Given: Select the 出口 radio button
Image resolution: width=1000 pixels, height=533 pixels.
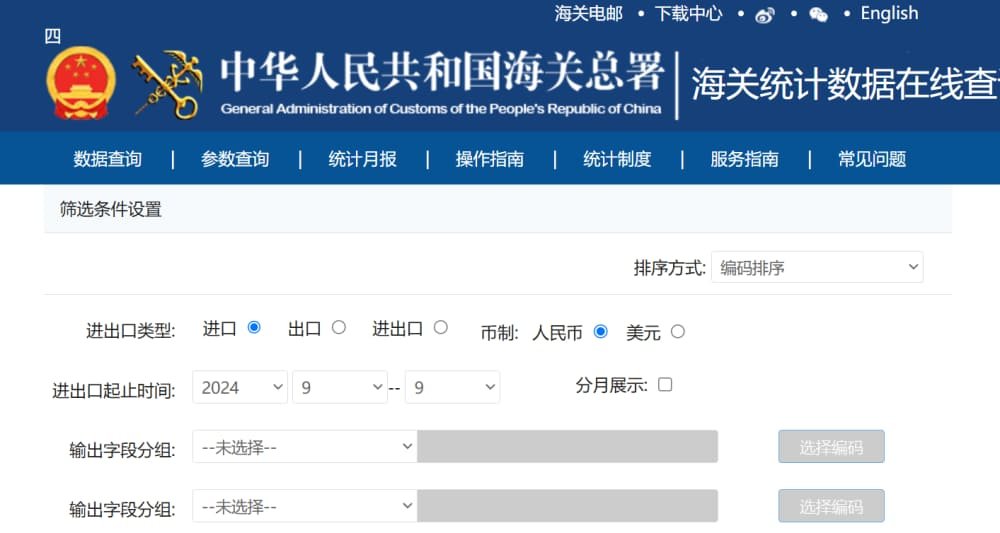Looking at the screenshot, I should pyautogui.click(x=339, y=328).
